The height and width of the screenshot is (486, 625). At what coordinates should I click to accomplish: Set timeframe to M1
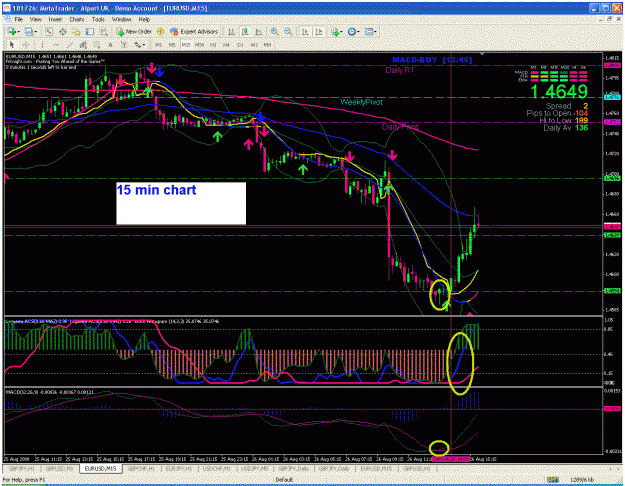pyautogui.click(x=158, y=45)
